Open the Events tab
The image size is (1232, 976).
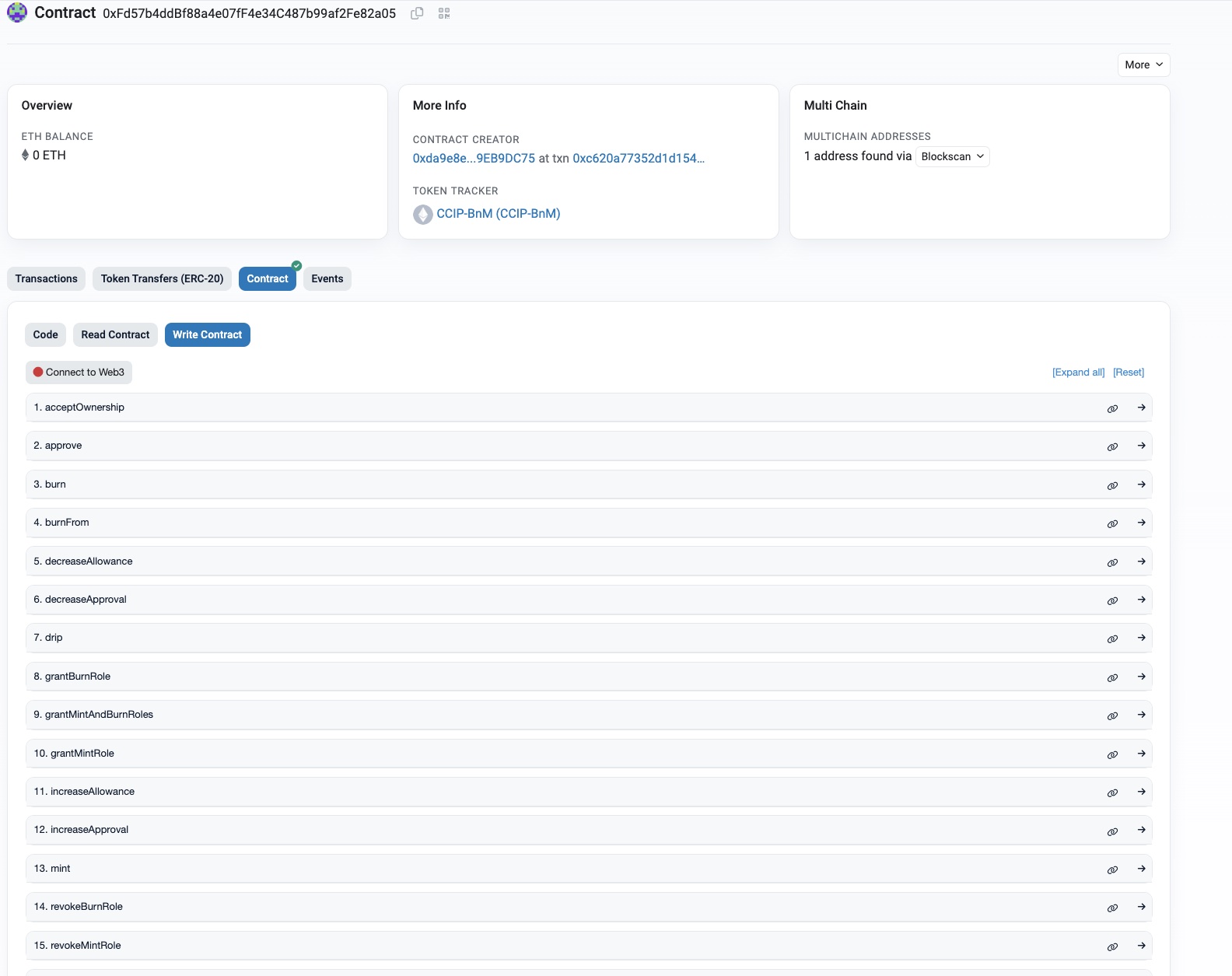(327, 278)
